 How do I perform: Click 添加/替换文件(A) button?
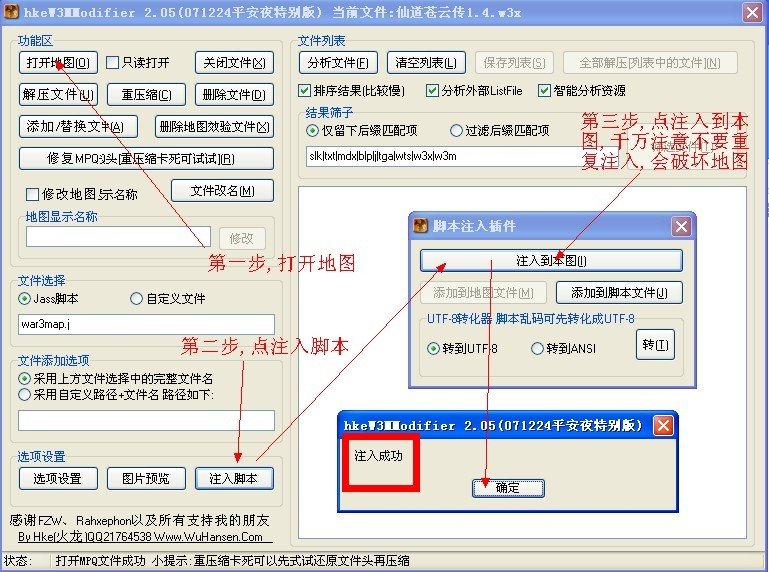pos(78,127)
